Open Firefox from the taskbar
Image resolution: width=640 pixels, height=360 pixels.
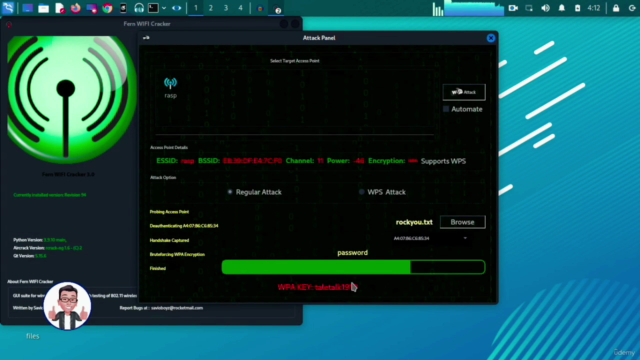(x=76, y=8)
